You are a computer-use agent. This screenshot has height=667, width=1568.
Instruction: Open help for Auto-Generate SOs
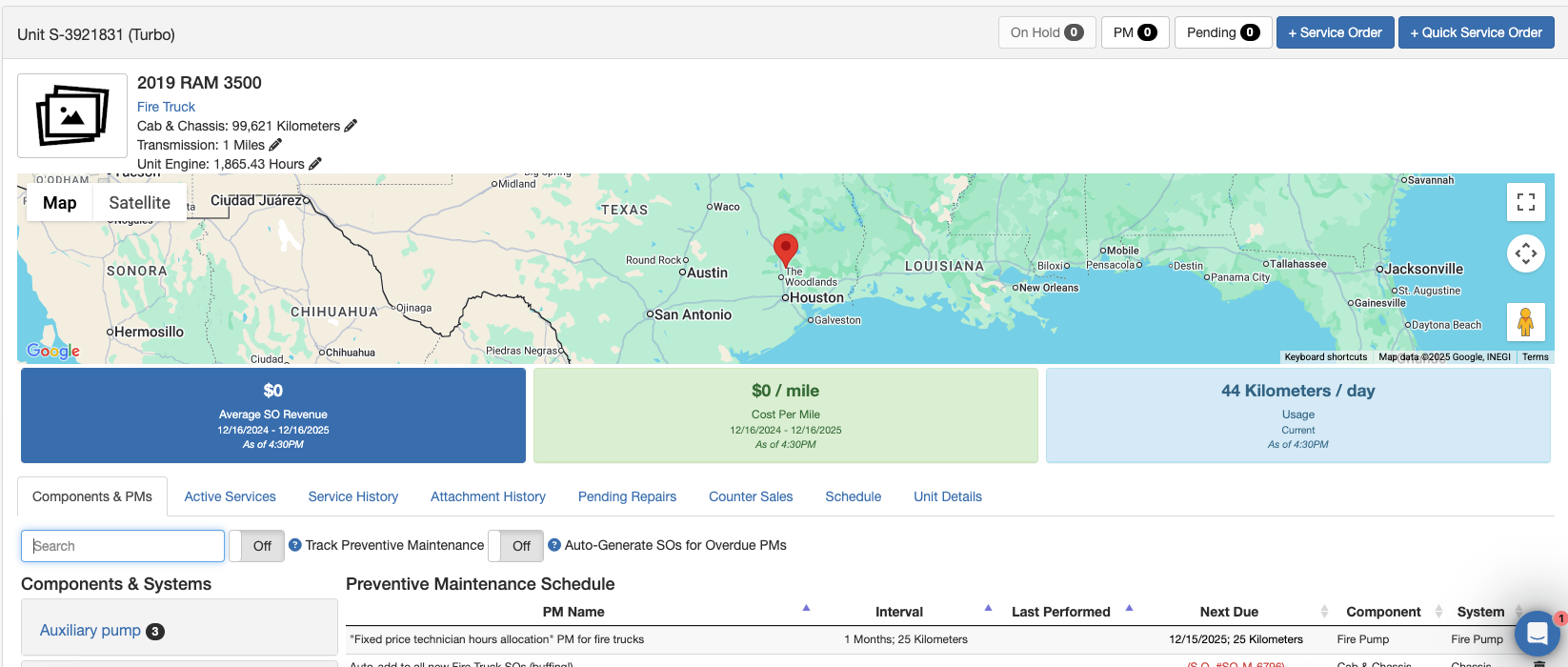(554, 545)
